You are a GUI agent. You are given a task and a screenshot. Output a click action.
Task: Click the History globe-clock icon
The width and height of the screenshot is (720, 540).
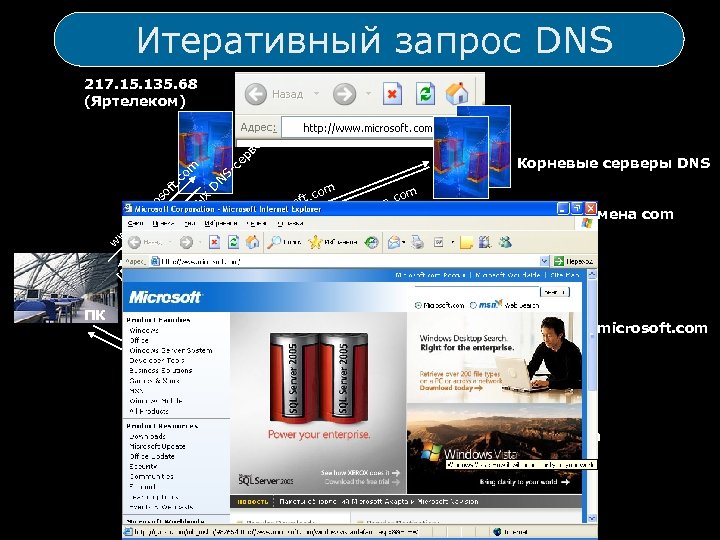pyautogui.click(x=371, y=242)
